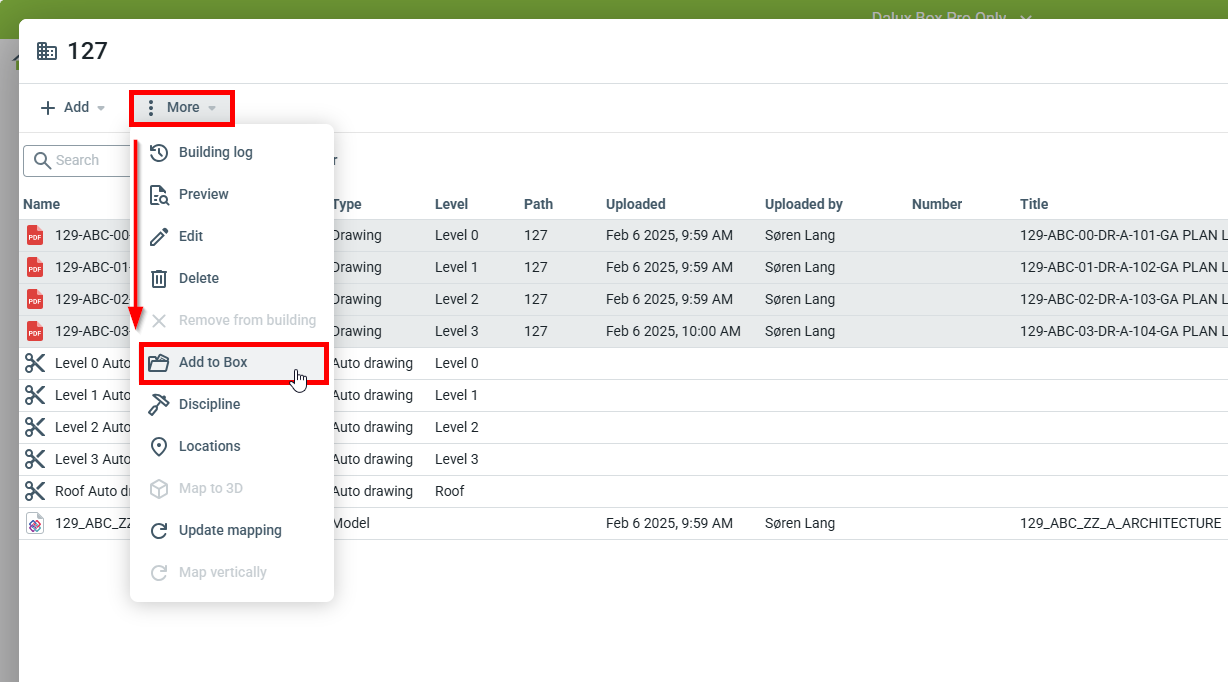The width and height of the screenshot is (1228, 682).
Task: Click PDF icon of 129-ABC-00 drawing
Action: click(x=35, y=236)
